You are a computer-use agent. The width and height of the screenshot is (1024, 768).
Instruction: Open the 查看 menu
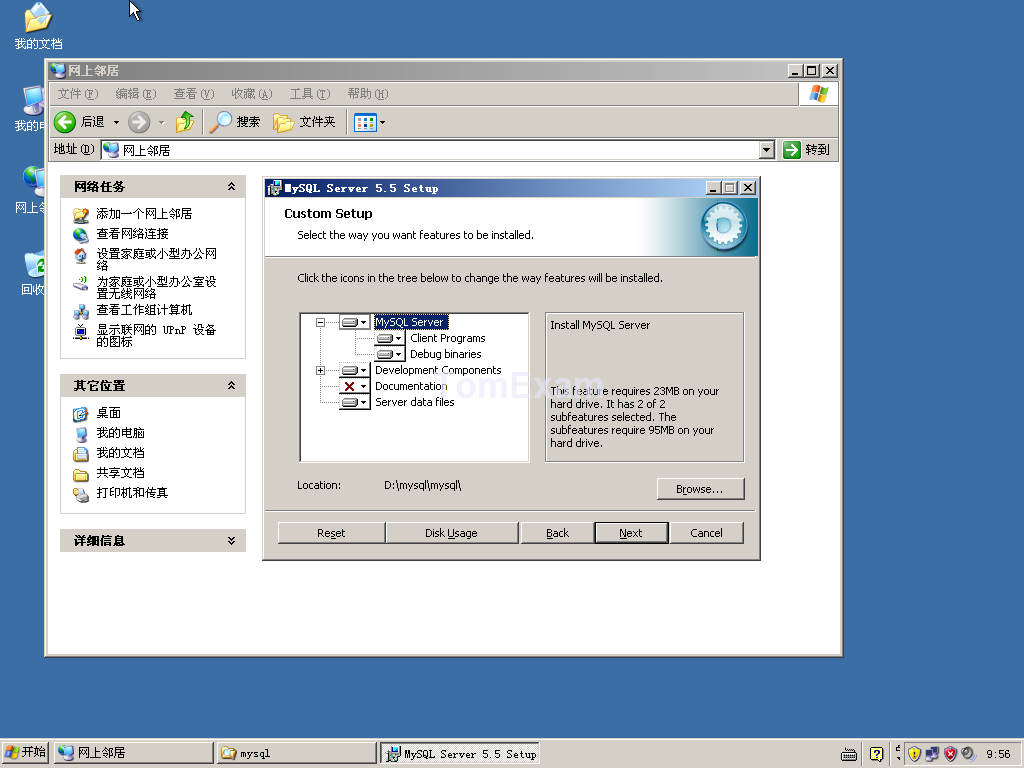[x=194, y=94]
